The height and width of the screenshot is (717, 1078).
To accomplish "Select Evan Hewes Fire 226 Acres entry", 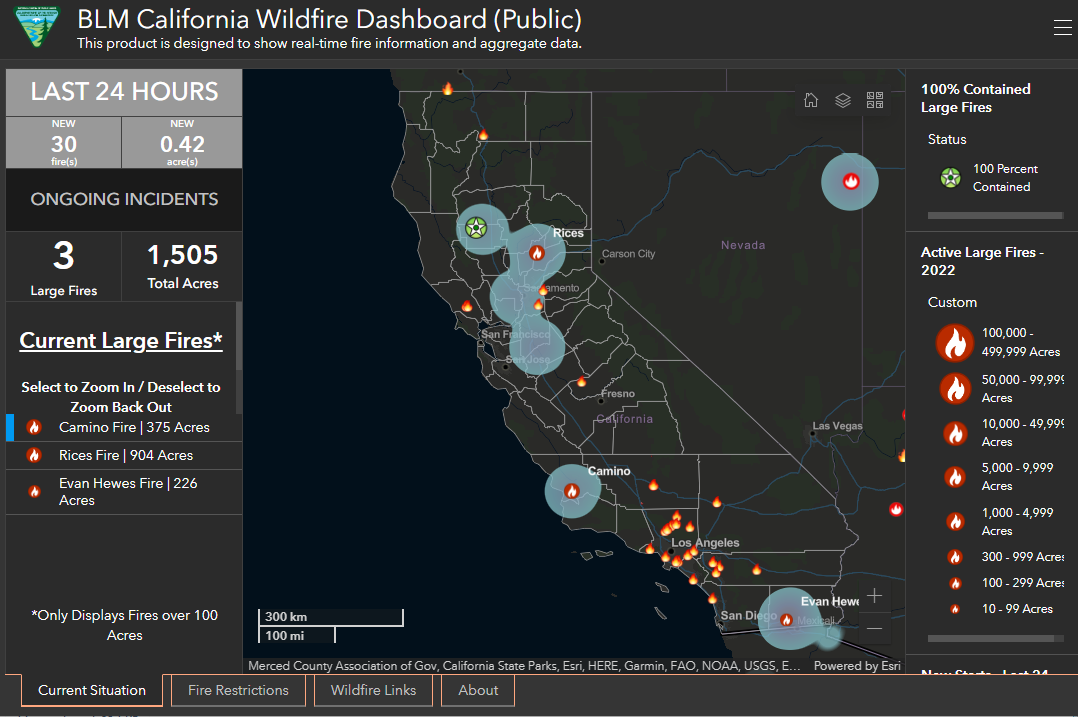I will (x=126, y=491).
